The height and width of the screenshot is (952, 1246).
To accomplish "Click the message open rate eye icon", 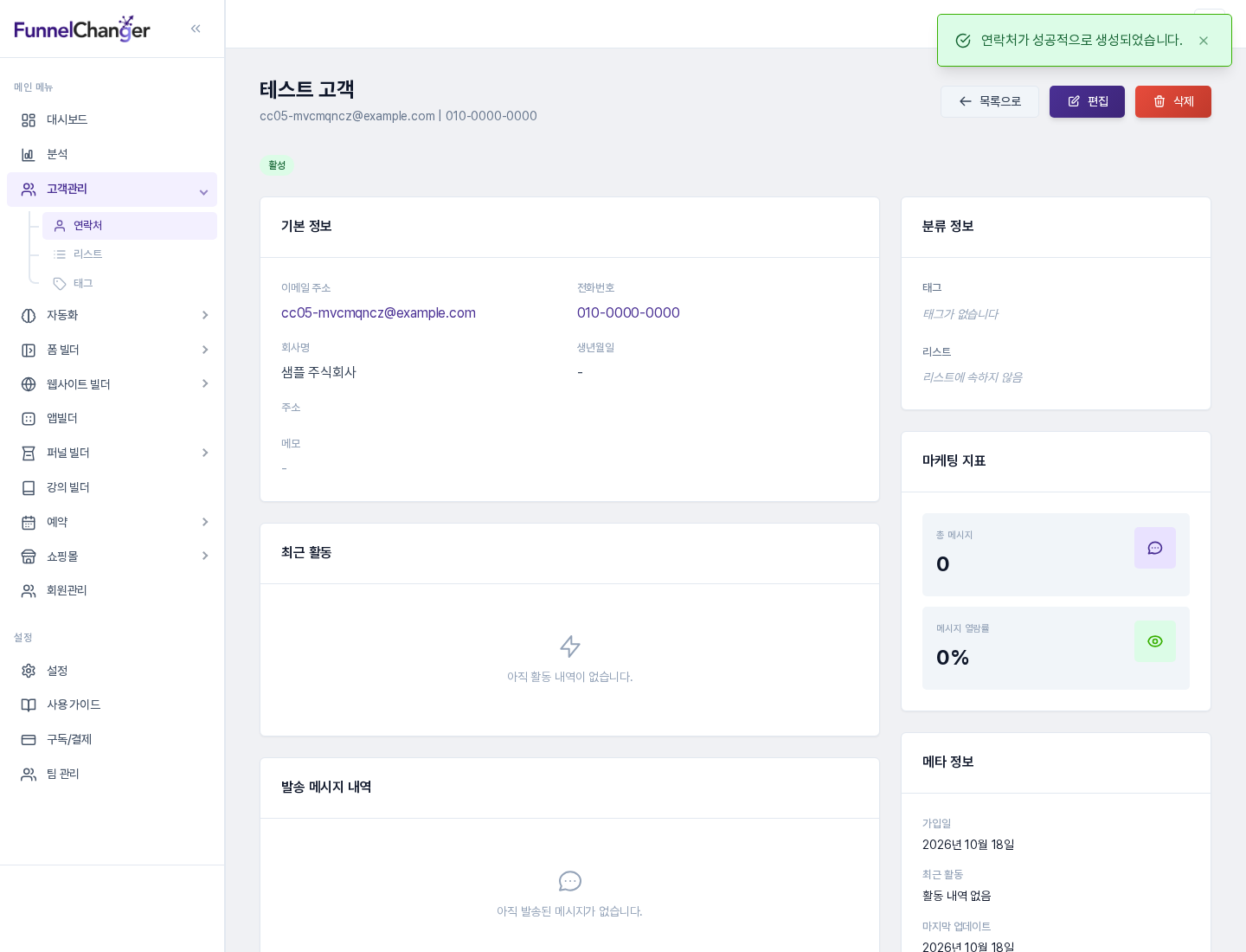I will point(1155,641).
